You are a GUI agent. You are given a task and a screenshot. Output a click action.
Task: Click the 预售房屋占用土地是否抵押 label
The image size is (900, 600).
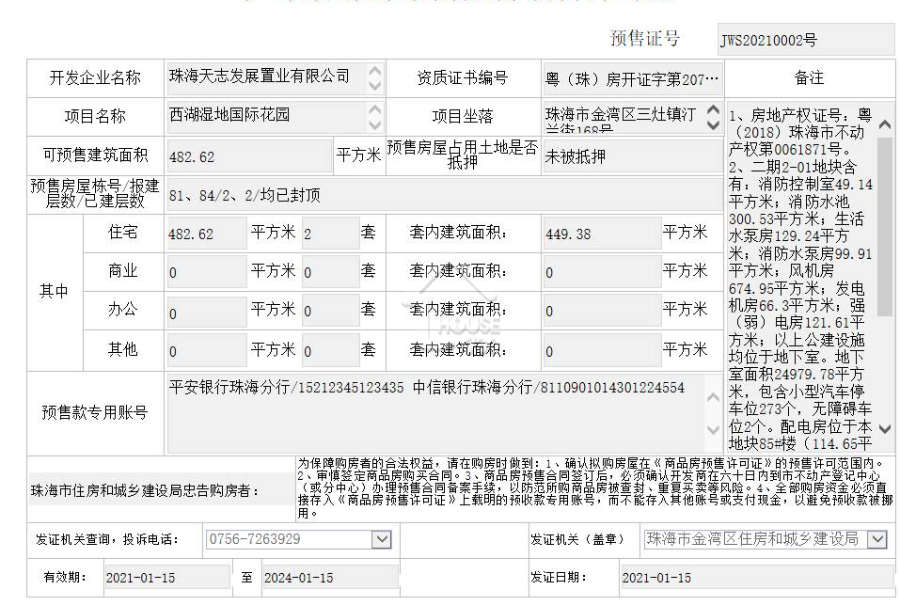[463, 155]
